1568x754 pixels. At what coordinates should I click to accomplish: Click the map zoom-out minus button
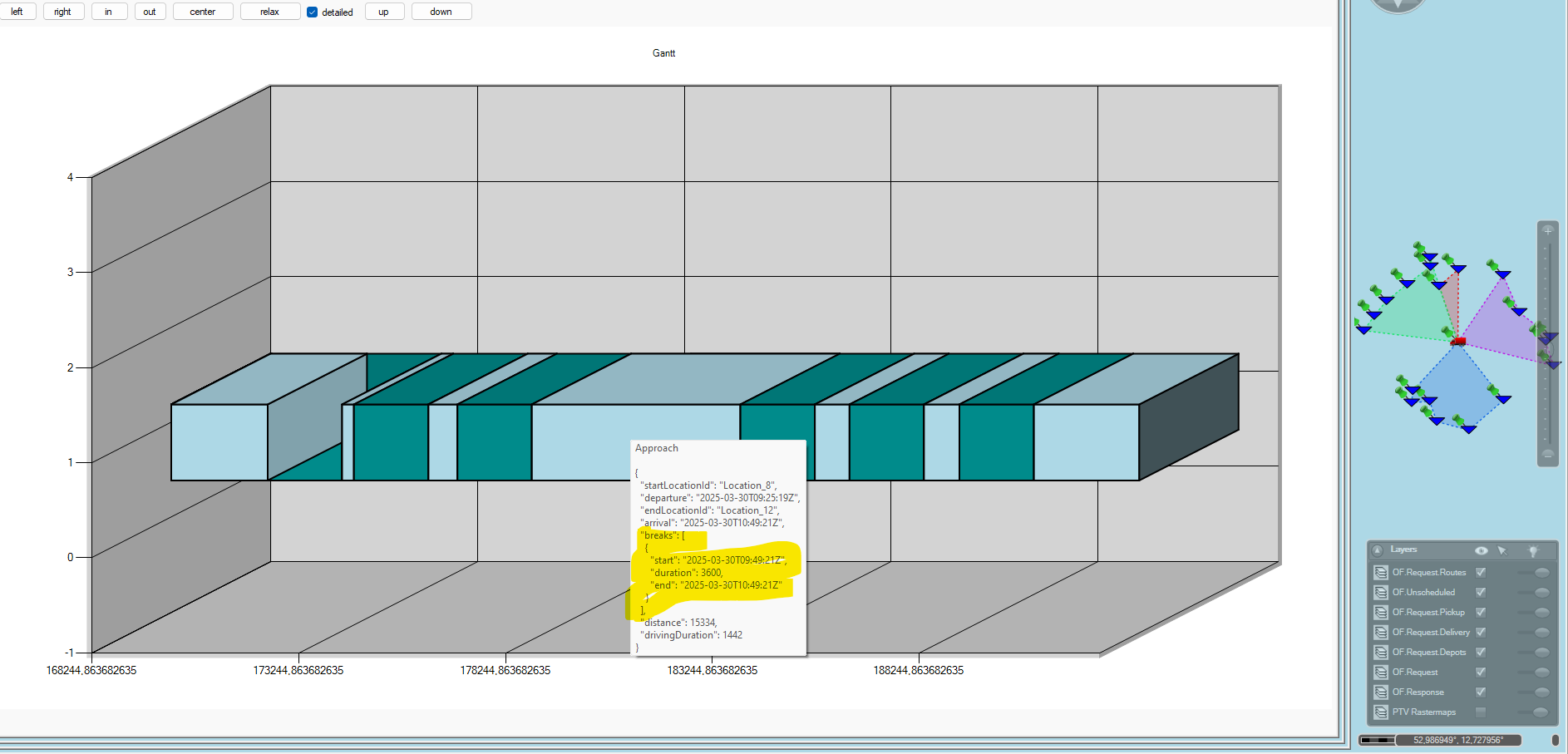click(1547, 455)
